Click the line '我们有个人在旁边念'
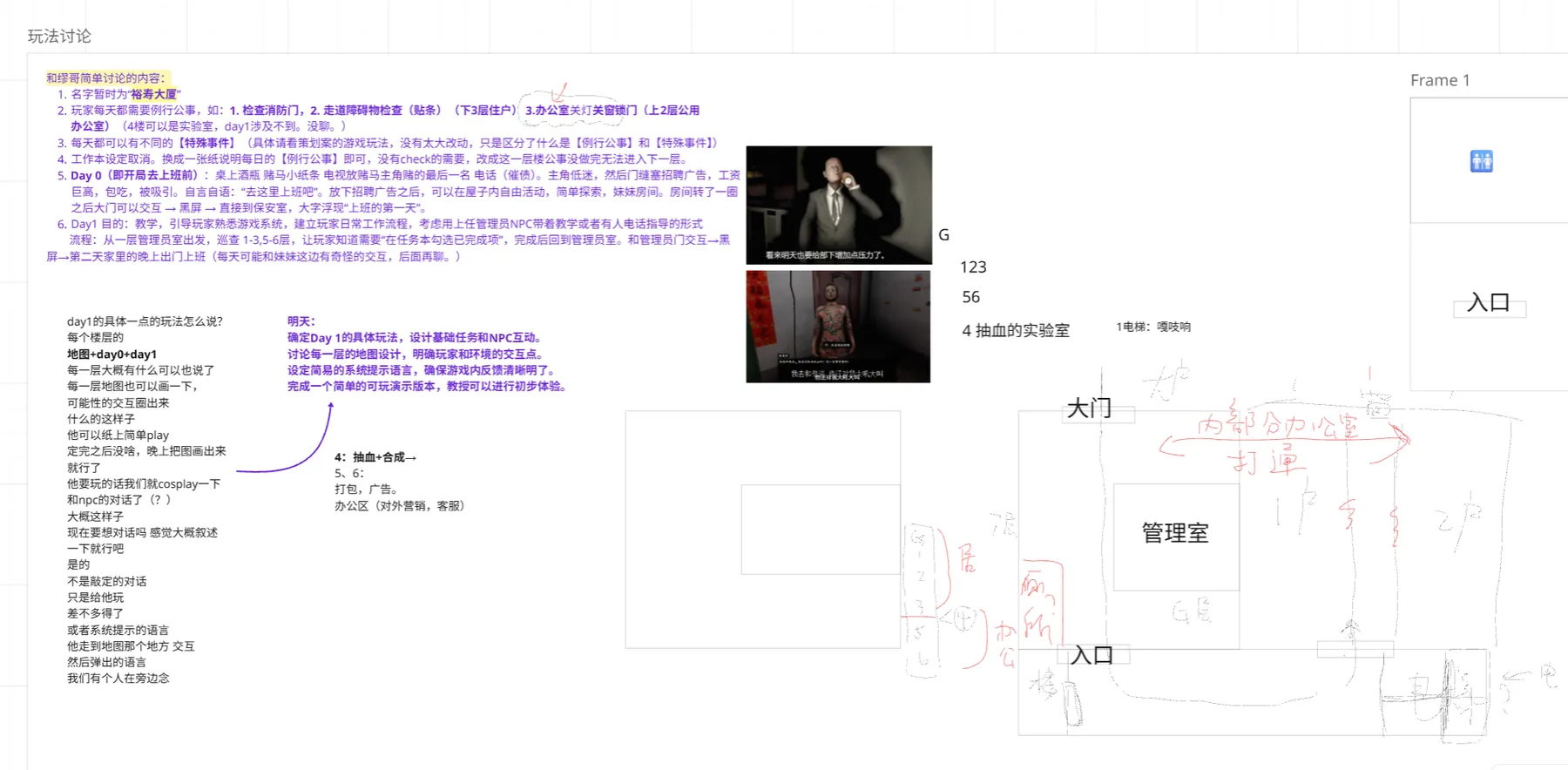1568x770 pixels. [x=118, y=678]
